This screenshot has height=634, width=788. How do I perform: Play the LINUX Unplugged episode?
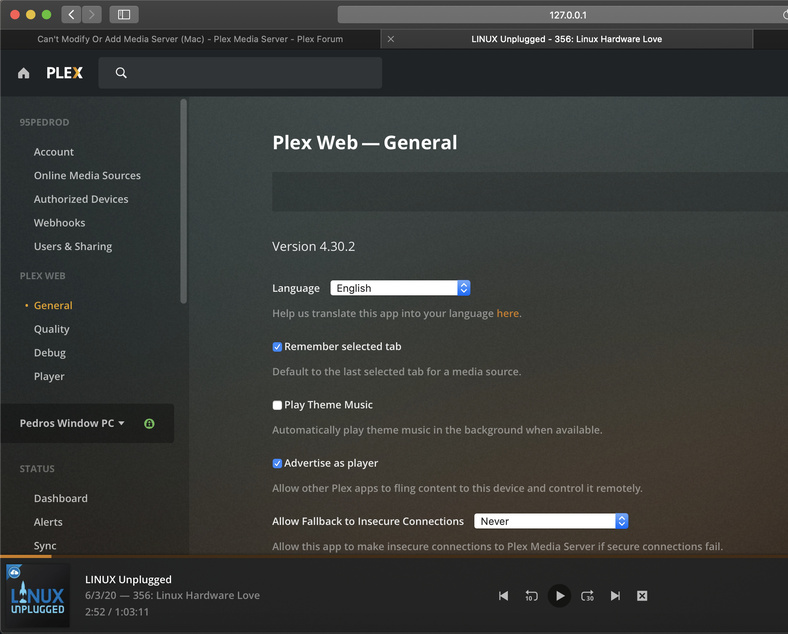point(559,596)
